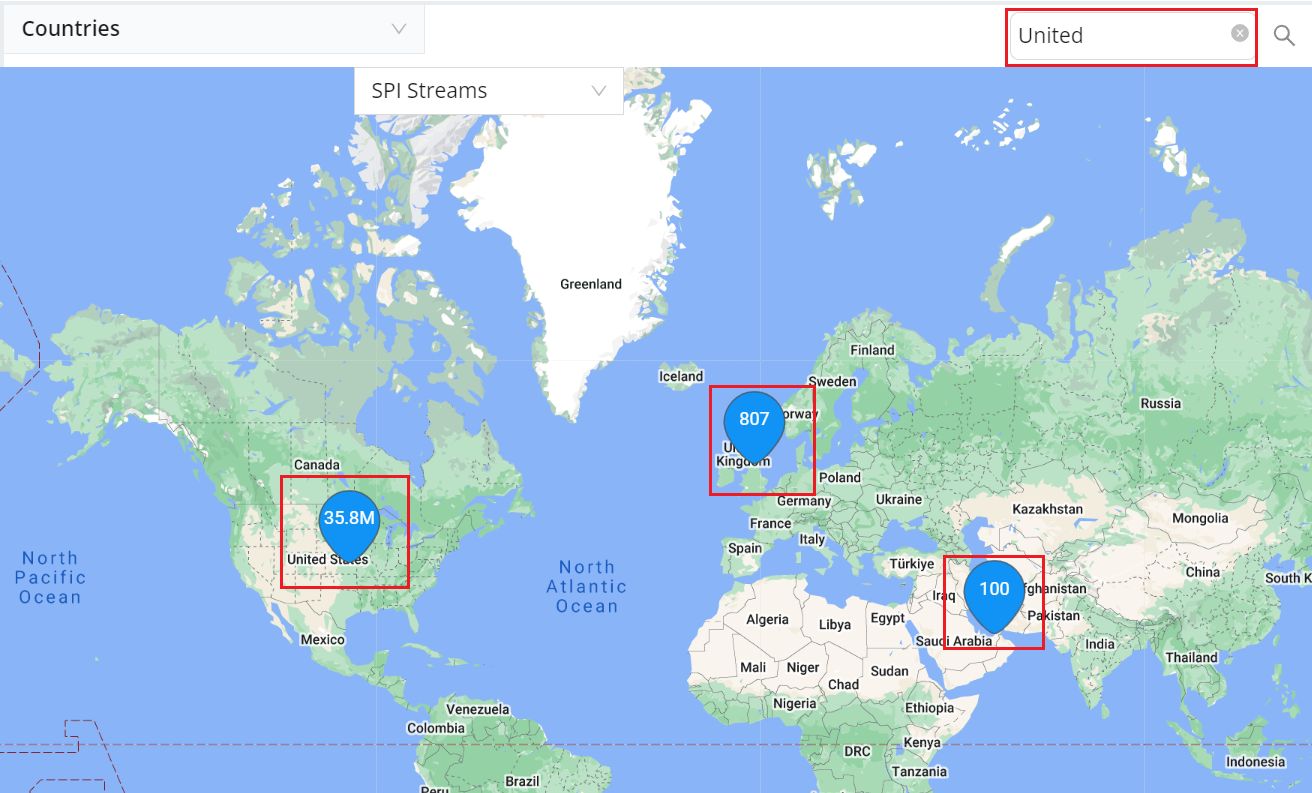Select the Mongolia map label
The height and width of the screenshot is (793, 1312).
coord(1200,518)
